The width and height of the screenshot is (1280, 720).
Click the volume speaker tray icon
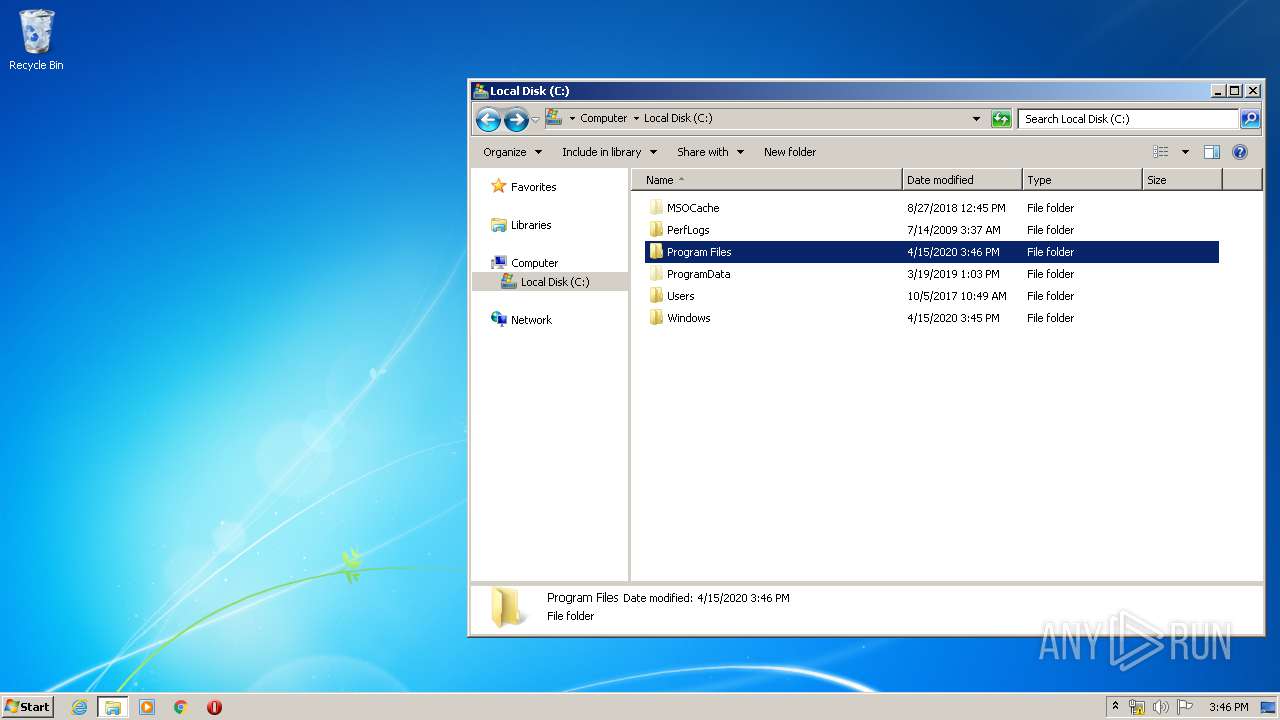coord(1161,707)
